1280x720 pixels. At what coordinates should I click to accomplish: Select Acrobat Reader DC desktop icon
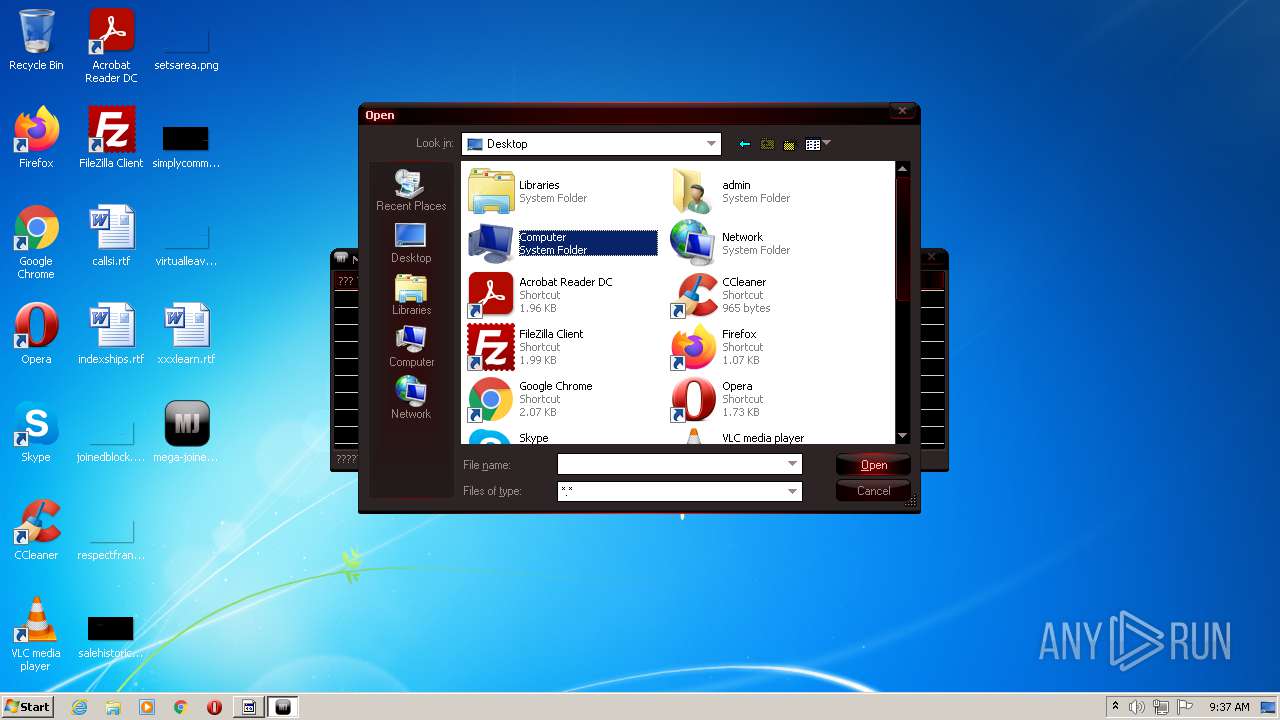(x=111, y=46)
